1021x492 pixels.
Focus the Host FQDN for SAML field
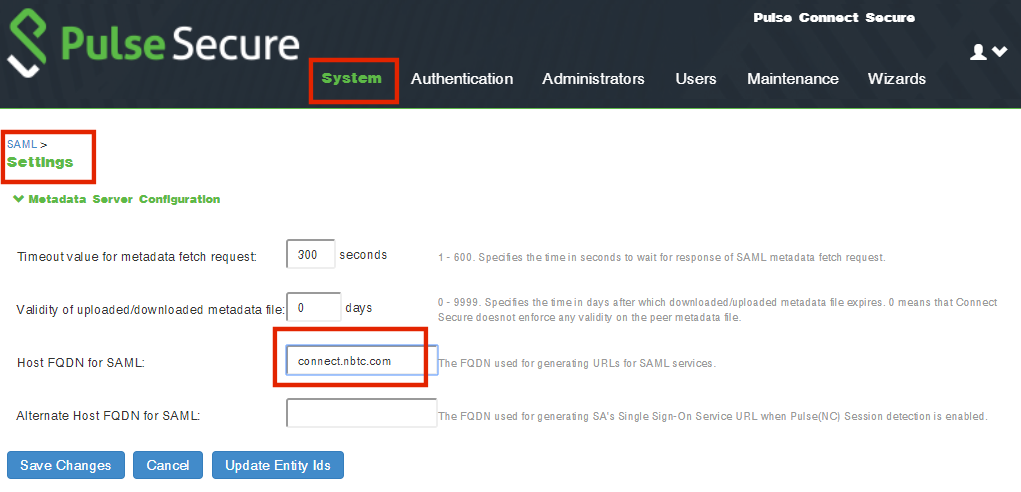point(361,361)
